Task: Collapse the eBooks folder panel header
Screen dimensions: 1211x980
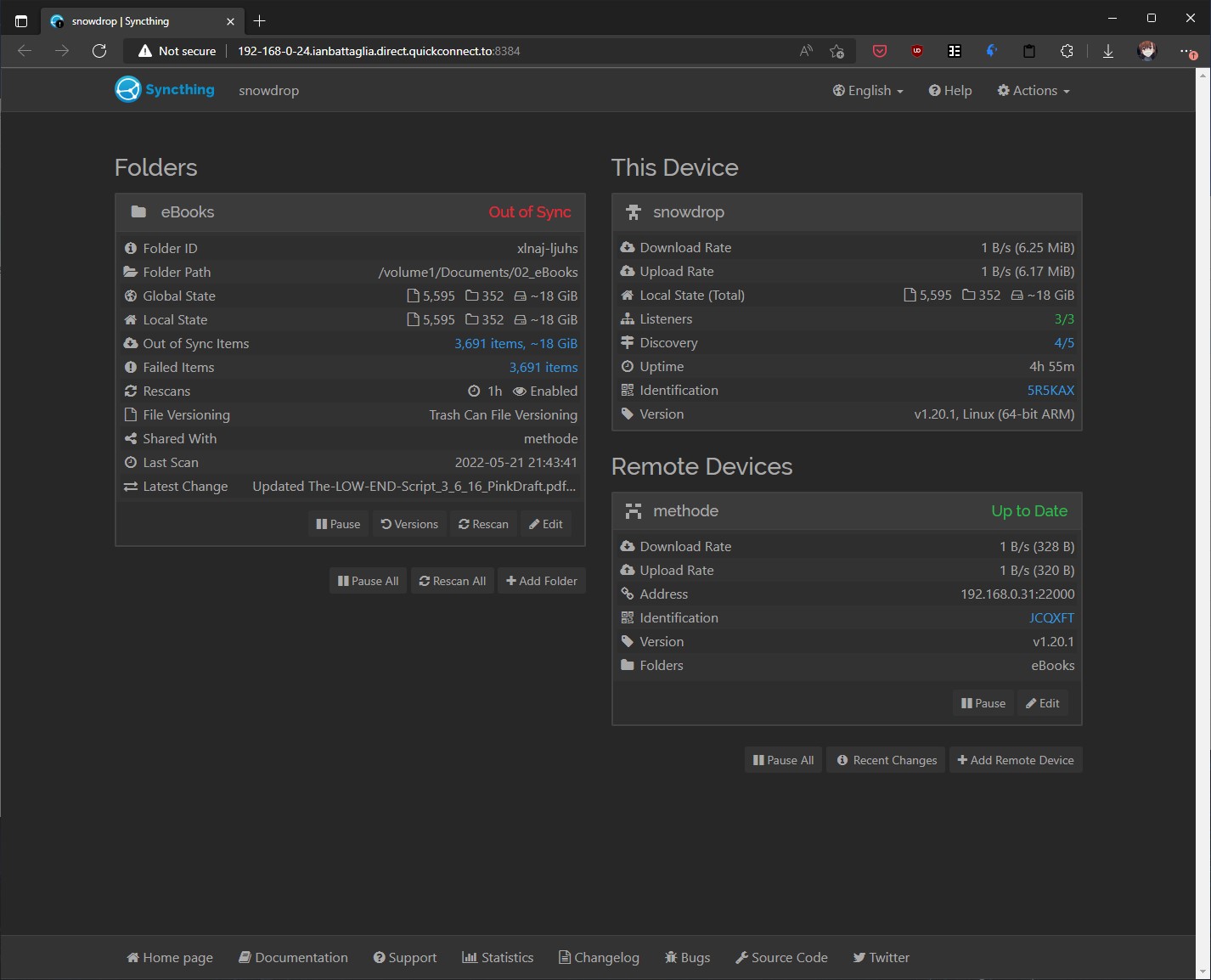Action: point(350,212)
